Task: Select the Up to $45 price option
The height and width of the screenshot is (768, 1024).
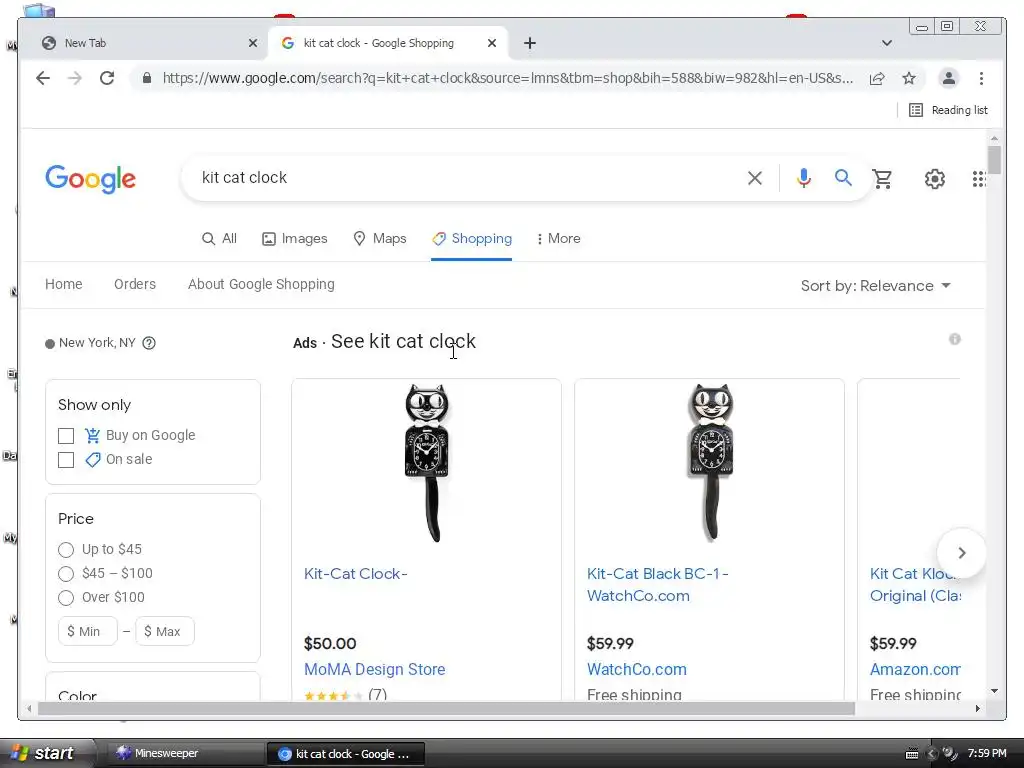Action: tap(66, 550)
